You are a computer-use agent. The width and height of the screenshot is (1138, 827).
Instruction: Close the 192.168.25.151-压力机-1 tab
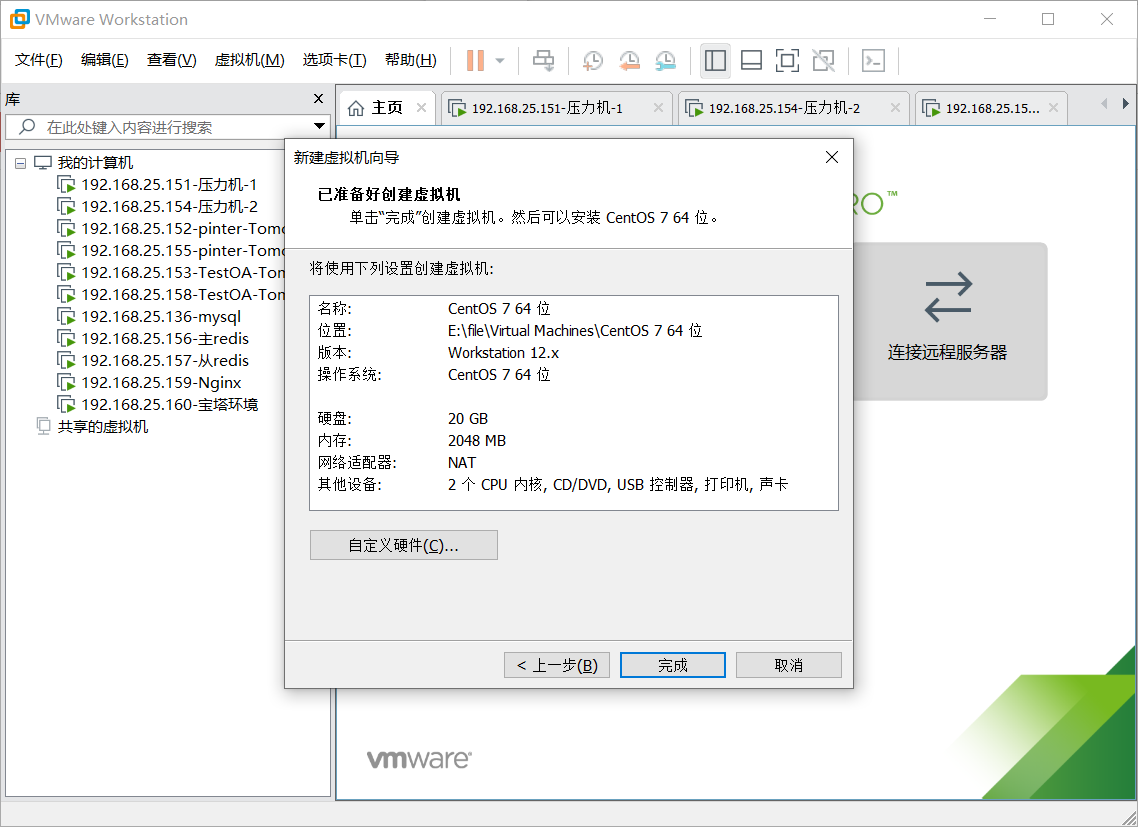(658, 107)
